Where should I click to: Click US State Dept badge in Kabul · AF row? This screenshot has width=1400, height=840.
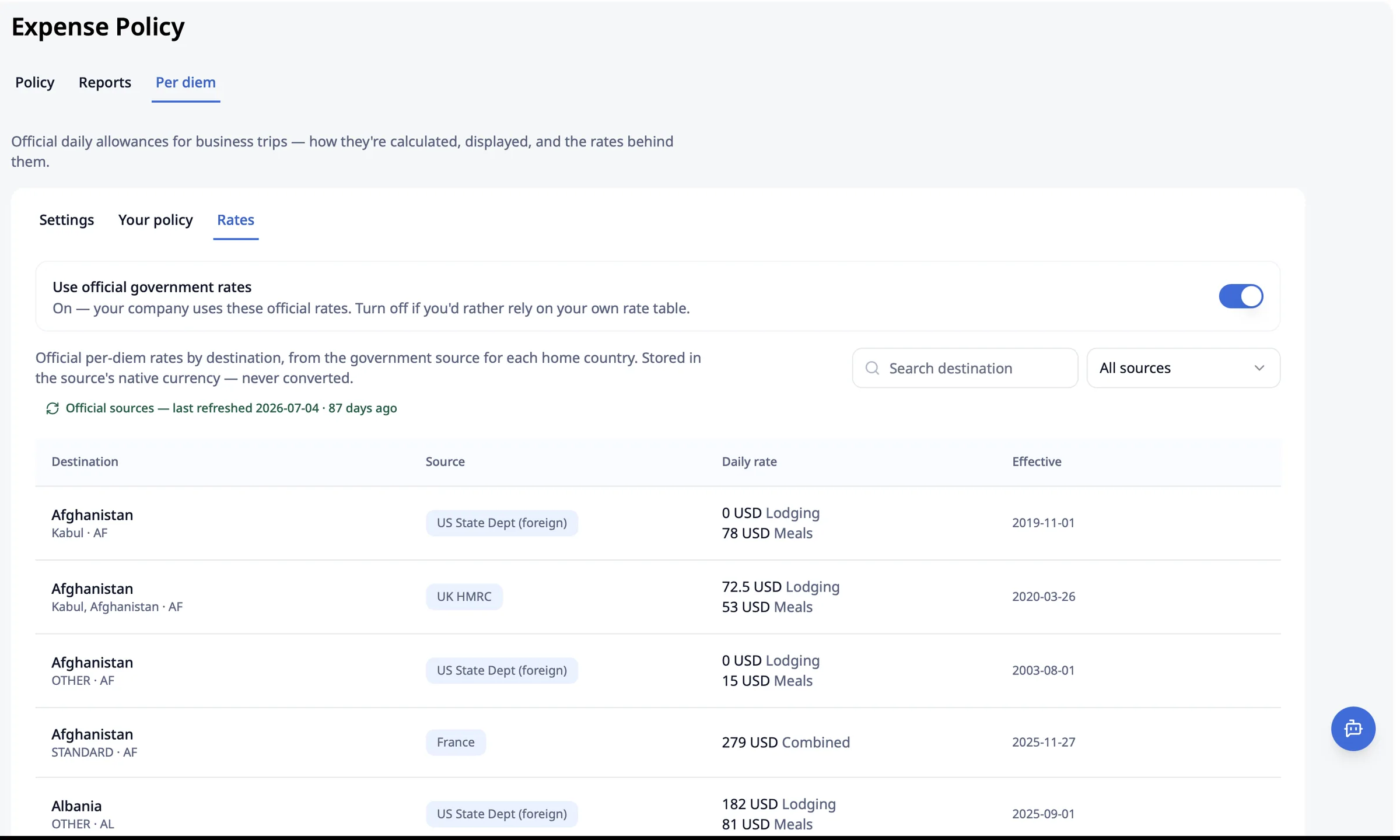tap(502, 523)
